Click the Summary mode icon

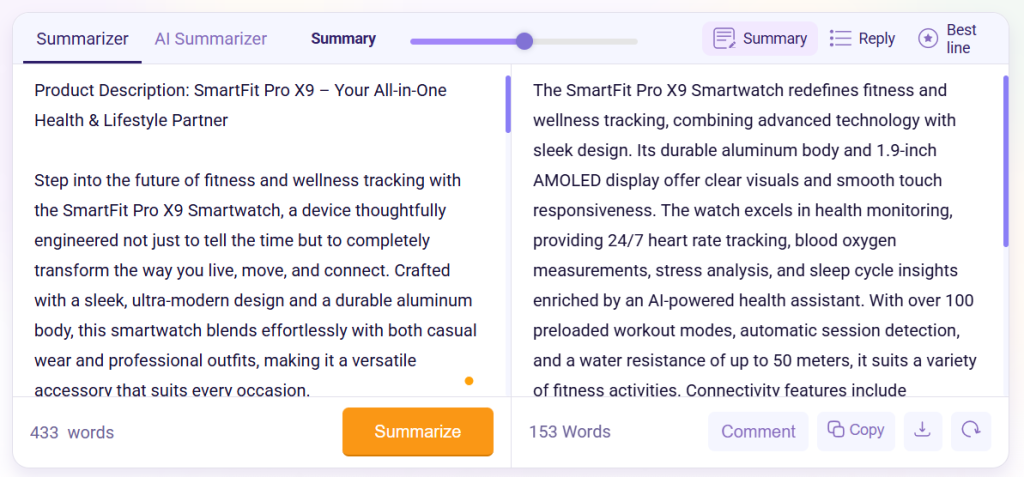(725, 39)
